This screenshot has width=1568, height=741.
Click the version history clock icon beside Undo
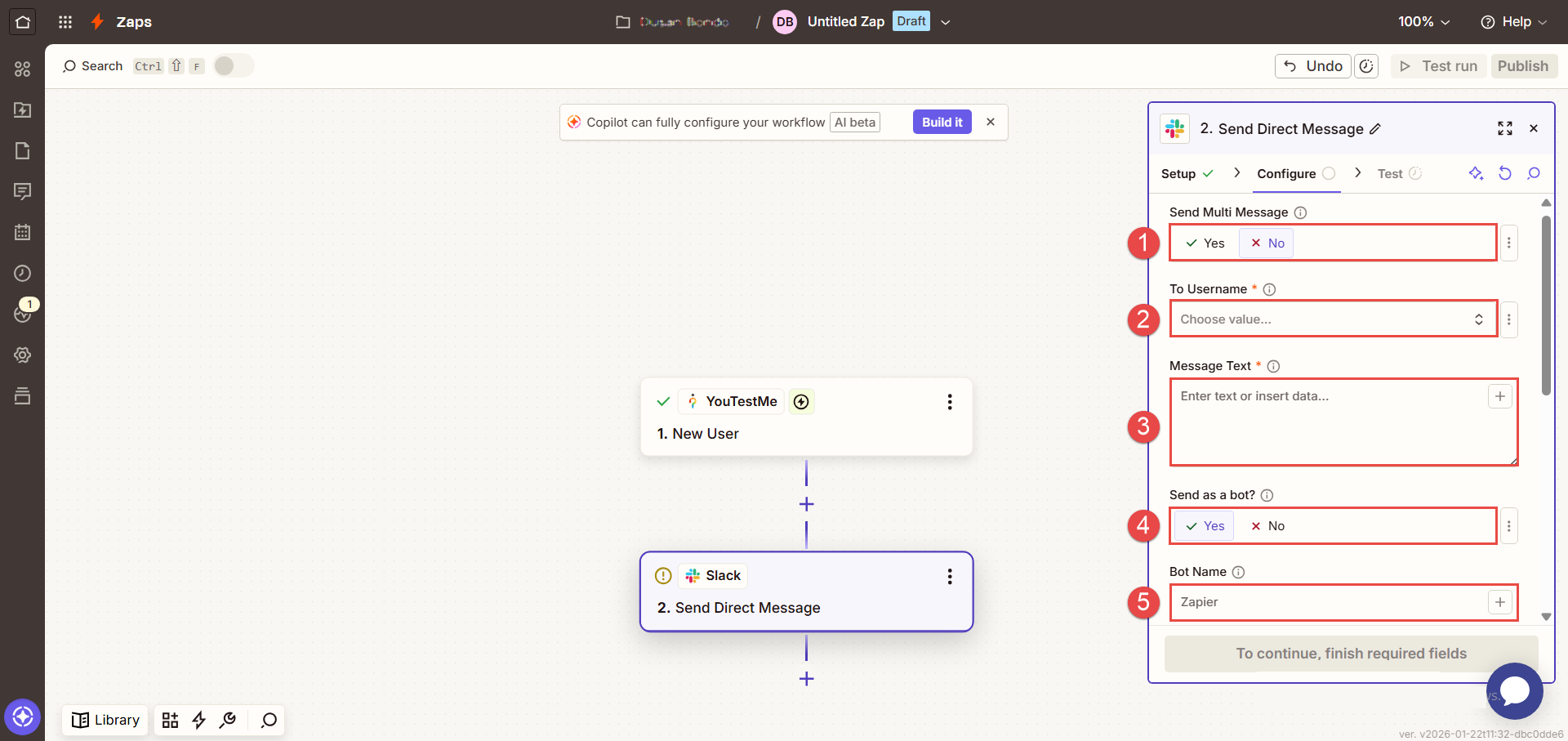(1366, 66)
